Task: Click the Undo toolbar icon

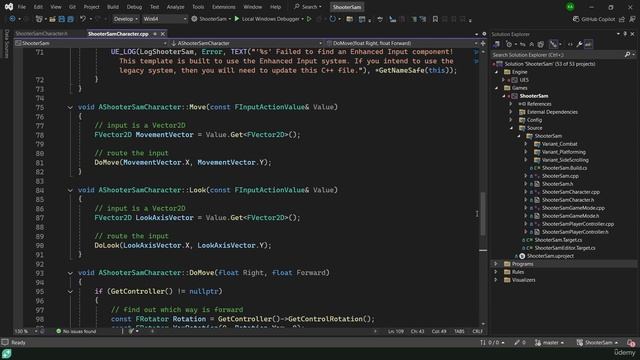Action: pyautogui.click(x=83, y=19)
